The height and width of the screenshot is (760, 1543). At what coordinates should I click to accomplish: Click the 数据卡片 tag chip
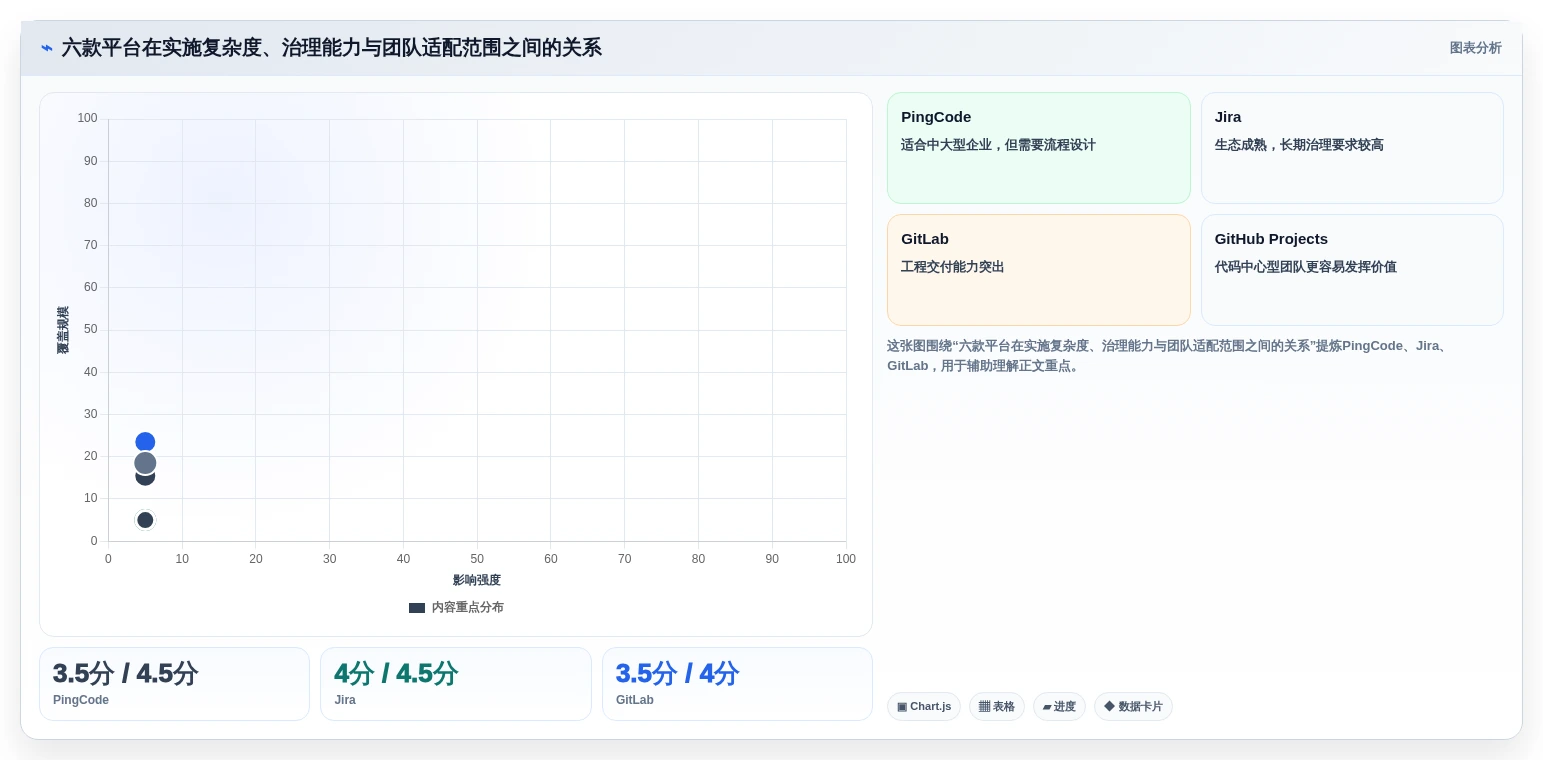[1133, 707]
